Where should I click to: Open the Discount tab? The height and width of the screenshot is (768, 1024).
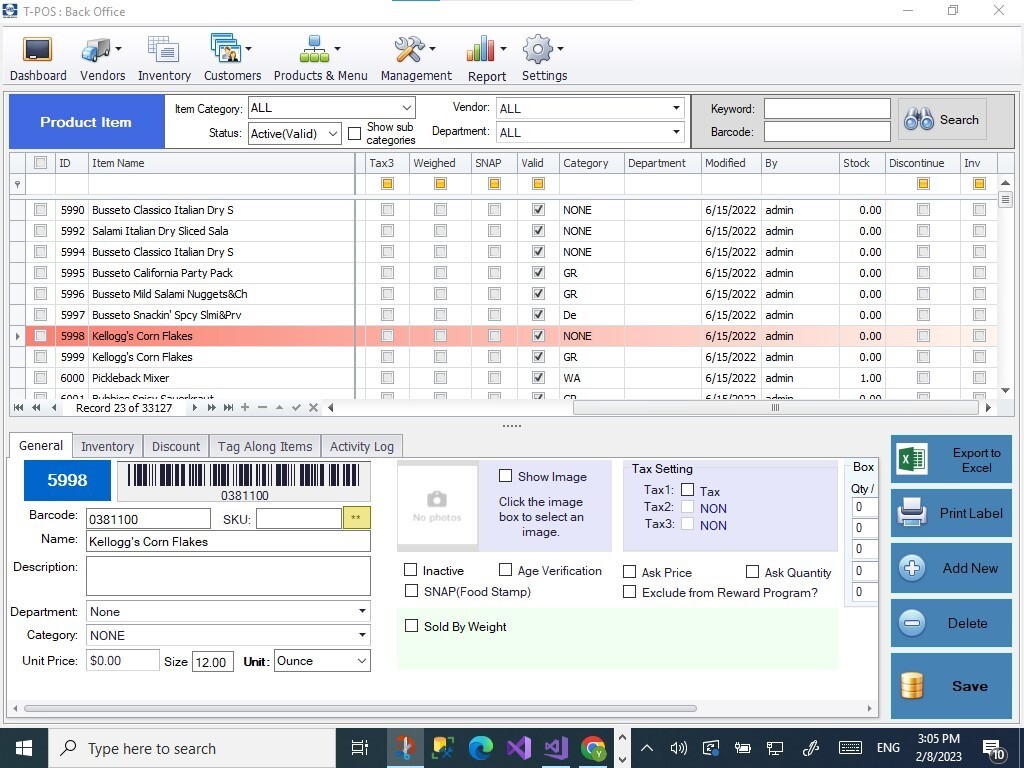[x=176, y=447]
